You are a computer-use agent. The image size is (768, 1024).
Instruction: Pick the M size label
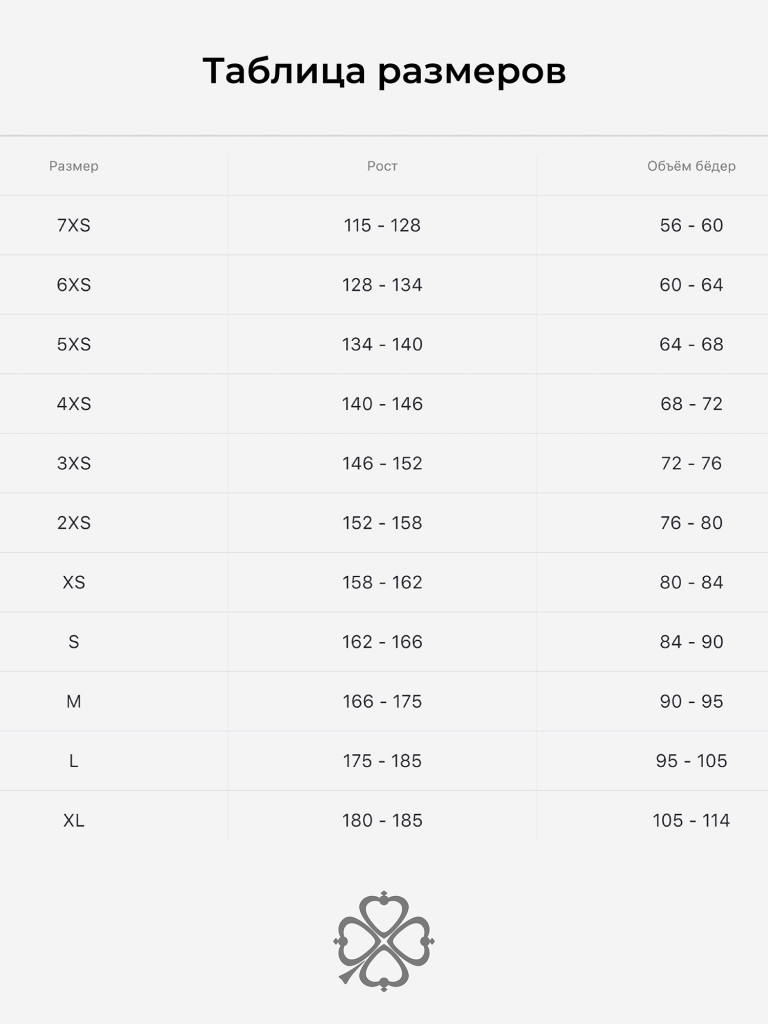(74, 701)
